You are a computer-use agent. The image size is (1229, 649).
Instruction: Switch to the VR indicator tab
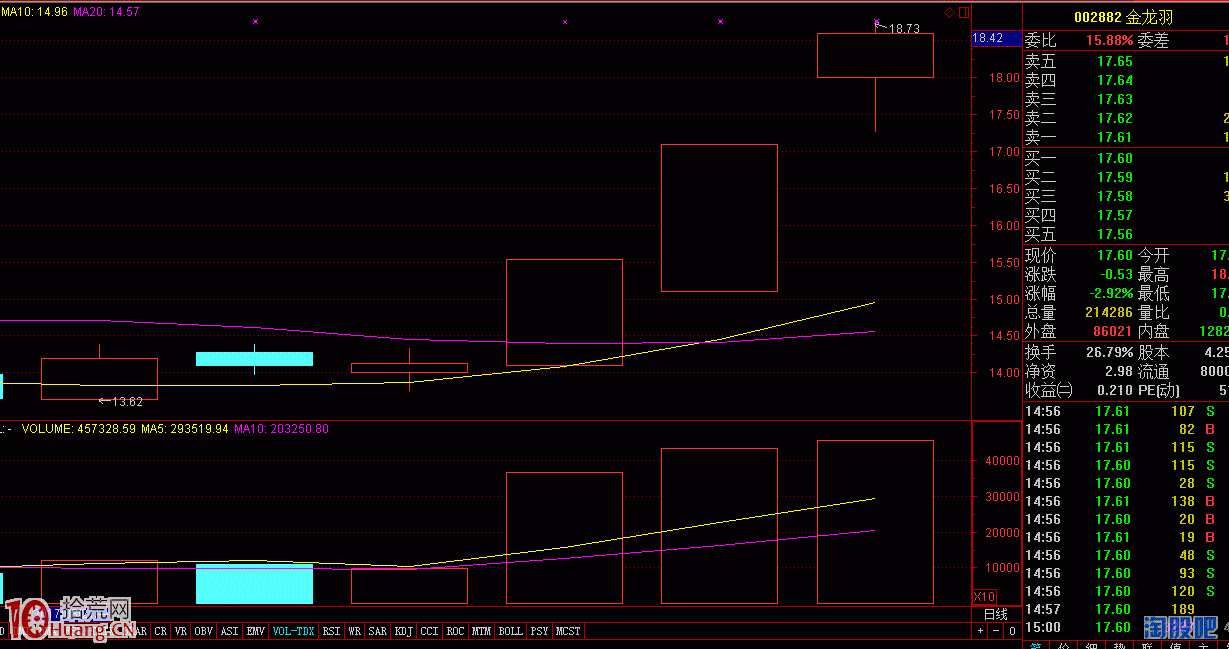[x=181, y=632]
